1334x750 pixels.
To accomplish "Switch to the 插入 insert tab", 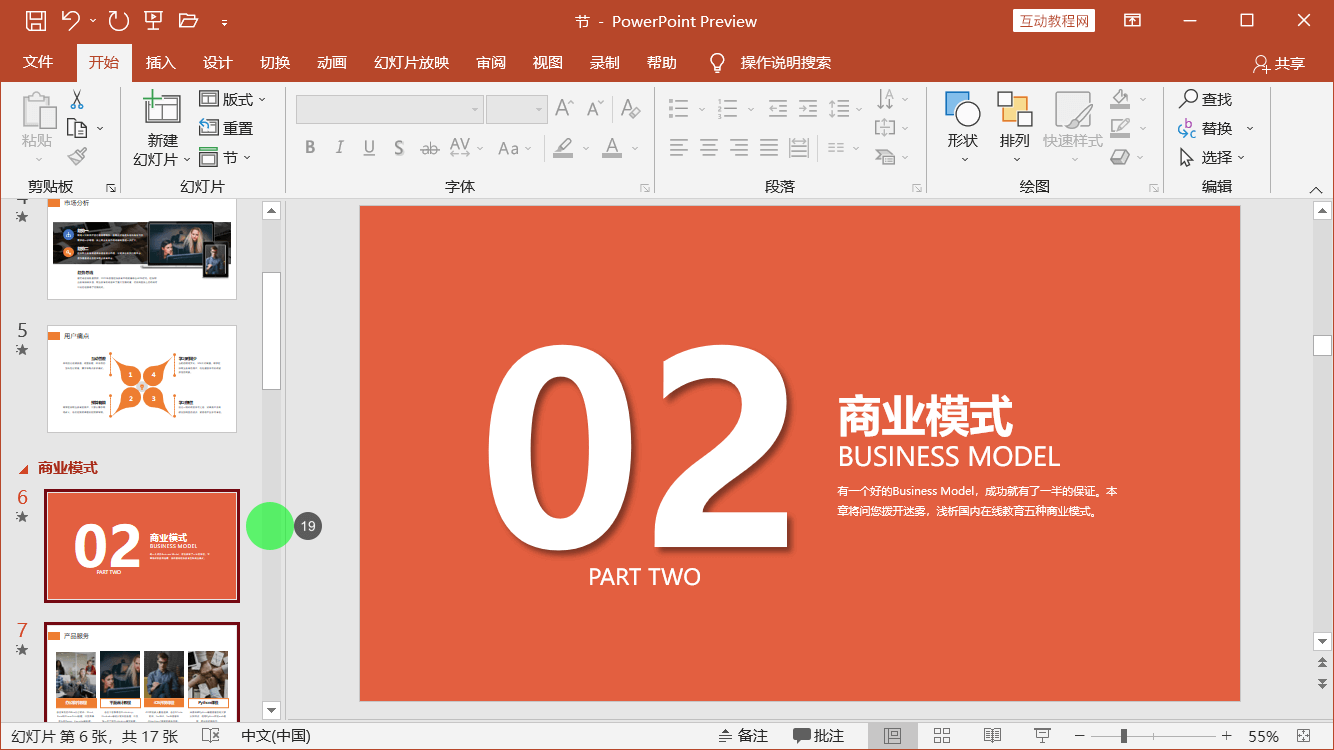I will click(x=160, y=62).
